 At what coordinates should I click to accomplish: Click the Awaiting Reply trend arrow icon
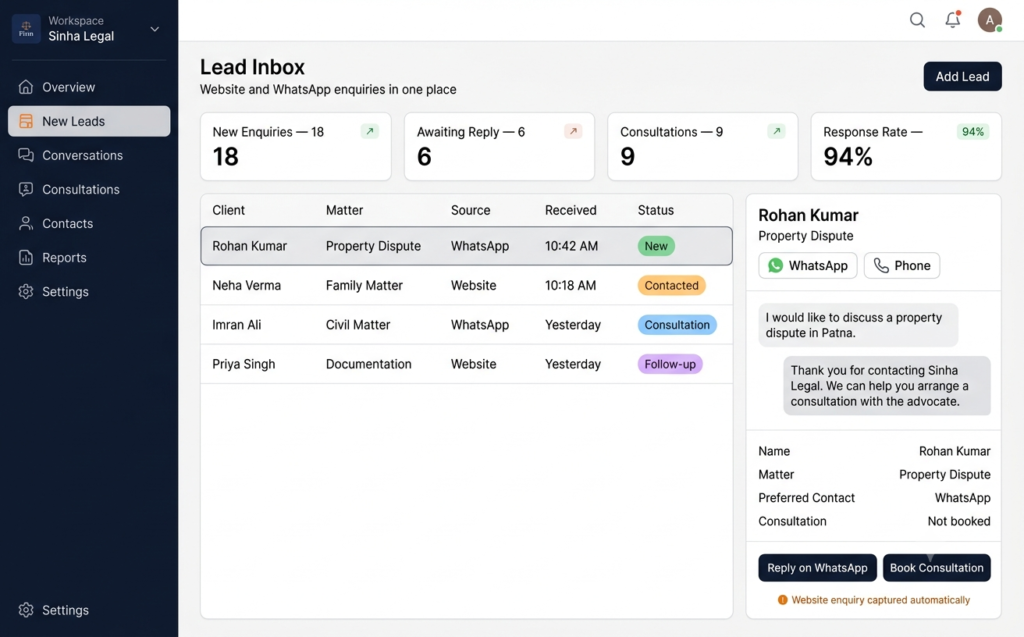pyautogui.click(x=573, y=131)
